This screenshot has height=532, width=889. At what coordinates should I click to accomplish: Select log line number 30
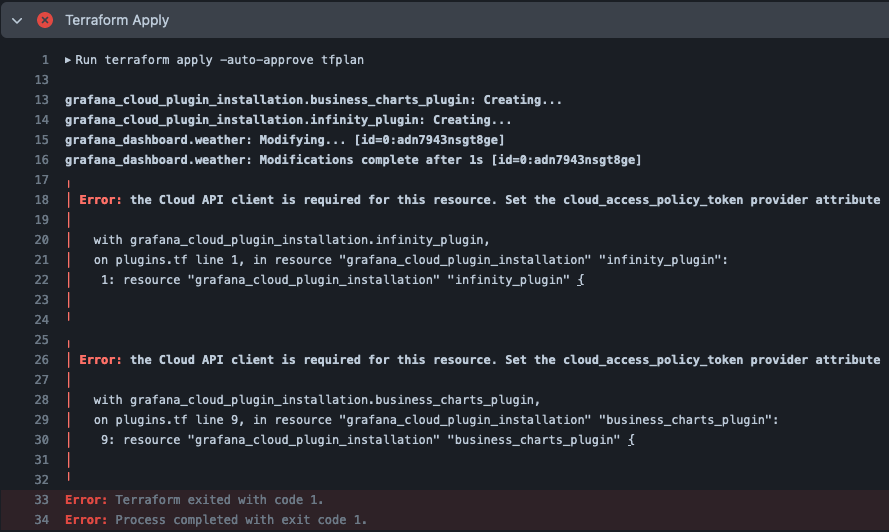pos(42,440)
